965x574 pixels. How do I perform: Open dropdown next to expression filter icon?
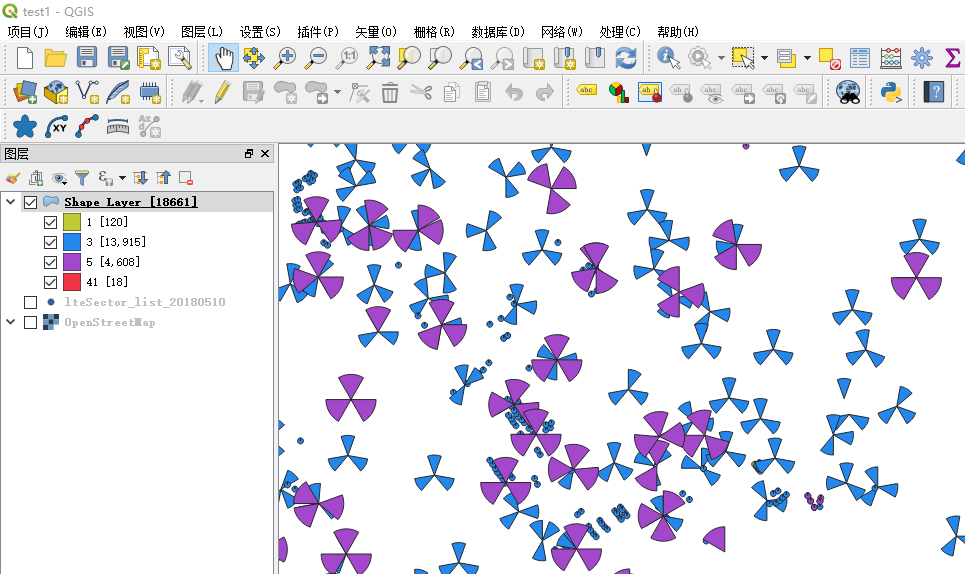122,178
